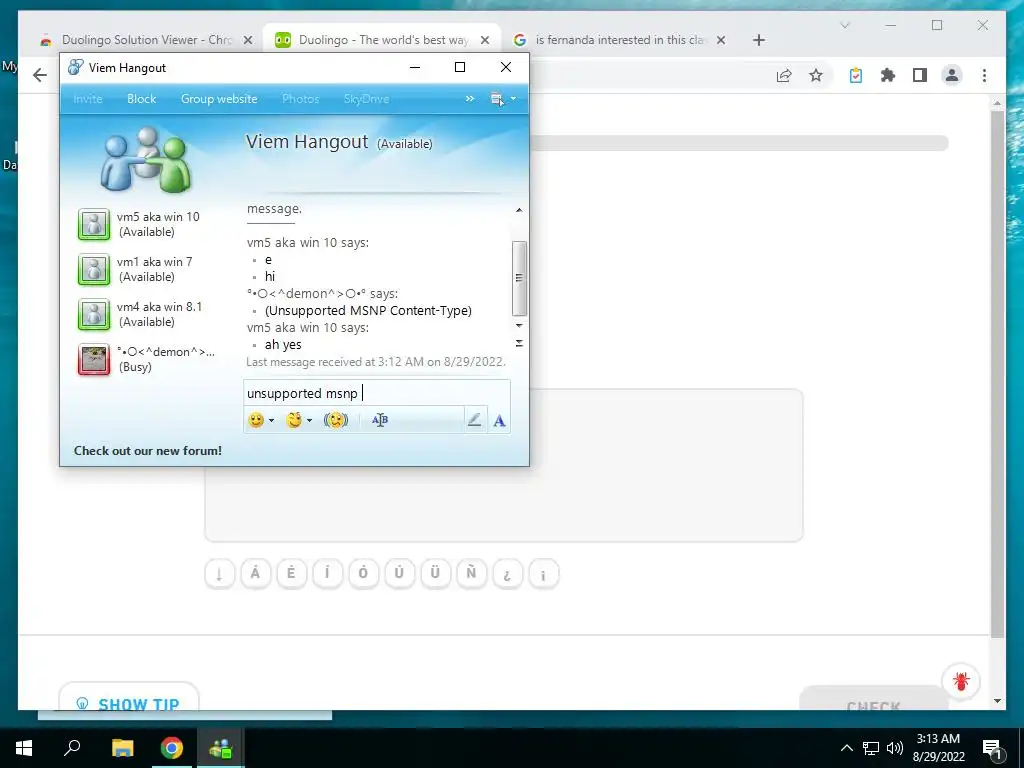Expand the emoticon picker dropdown arrow
Image resolution: width=1024 pixels, height=768 pixels.
coord(272,421)
